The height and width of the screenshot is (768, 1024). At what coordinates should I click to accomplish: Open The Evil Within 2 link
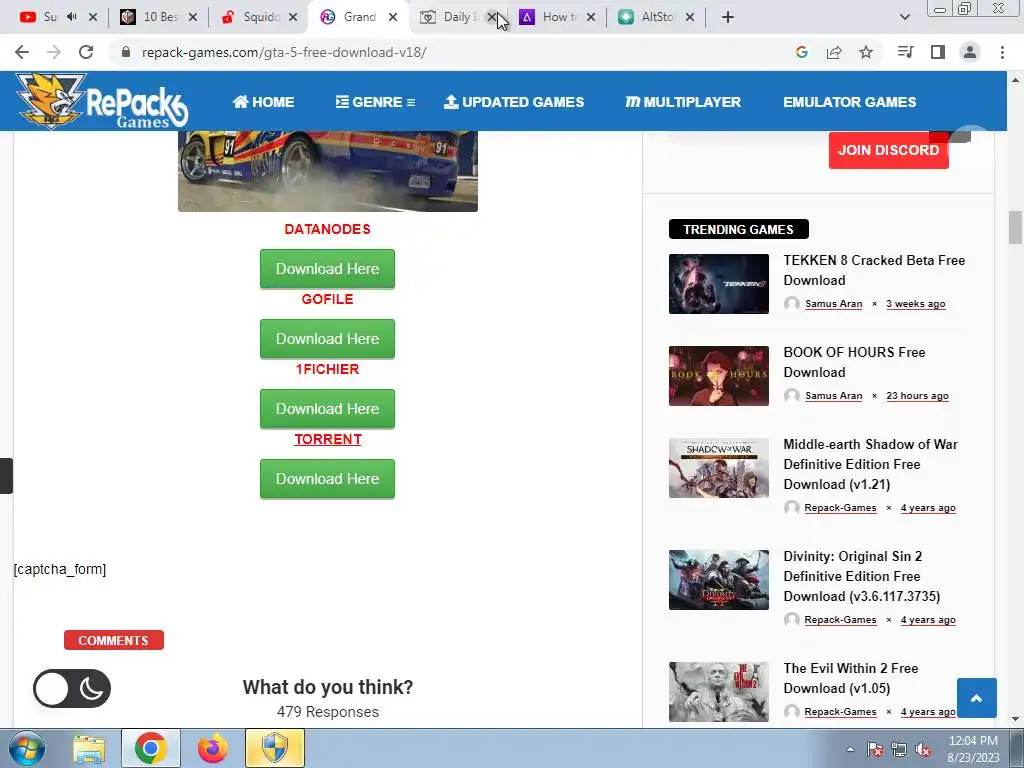coord(850,678)
